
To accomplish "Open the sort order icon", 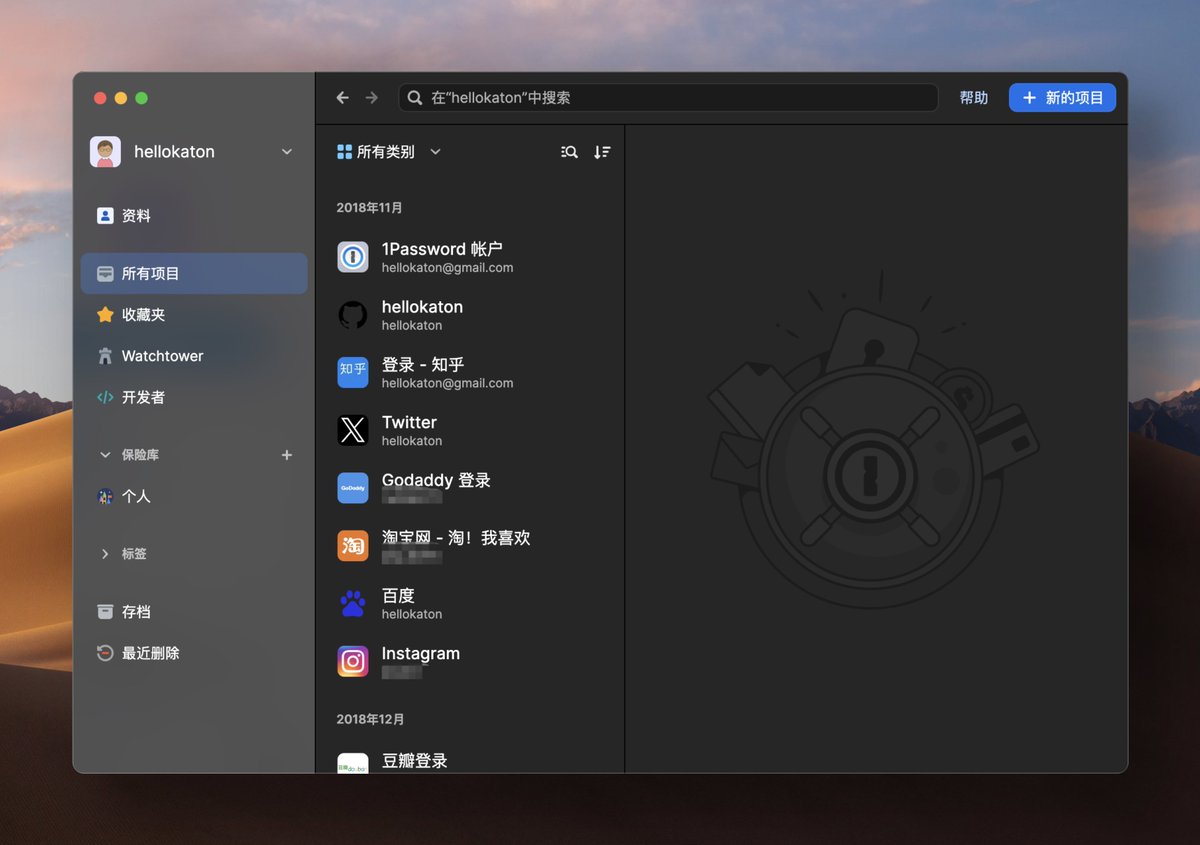I will (x=601, y=152).
